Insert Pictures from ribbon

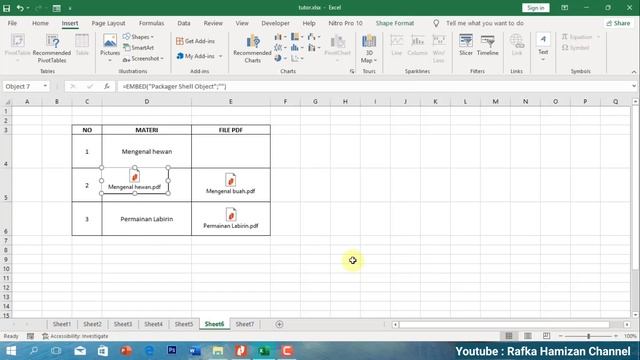pyautogui.click(x=110, y=48)
